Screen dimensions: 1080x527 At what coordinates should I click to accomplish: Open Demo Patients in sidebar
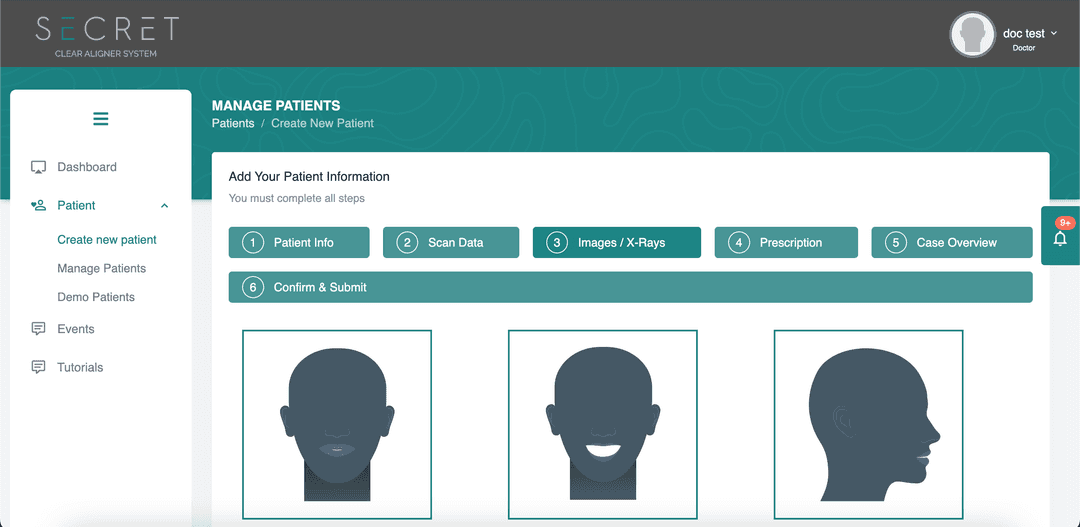96,297
